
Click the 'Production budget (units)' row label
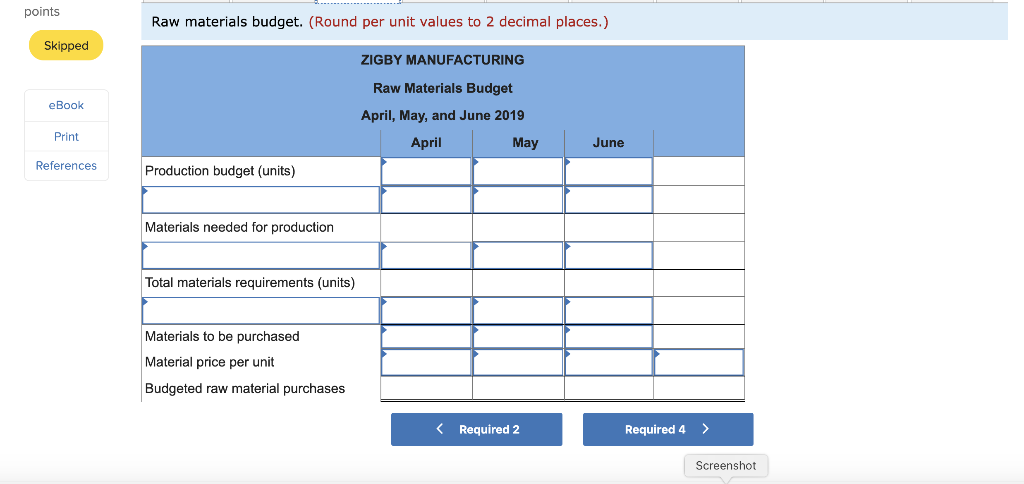[220, 171]
